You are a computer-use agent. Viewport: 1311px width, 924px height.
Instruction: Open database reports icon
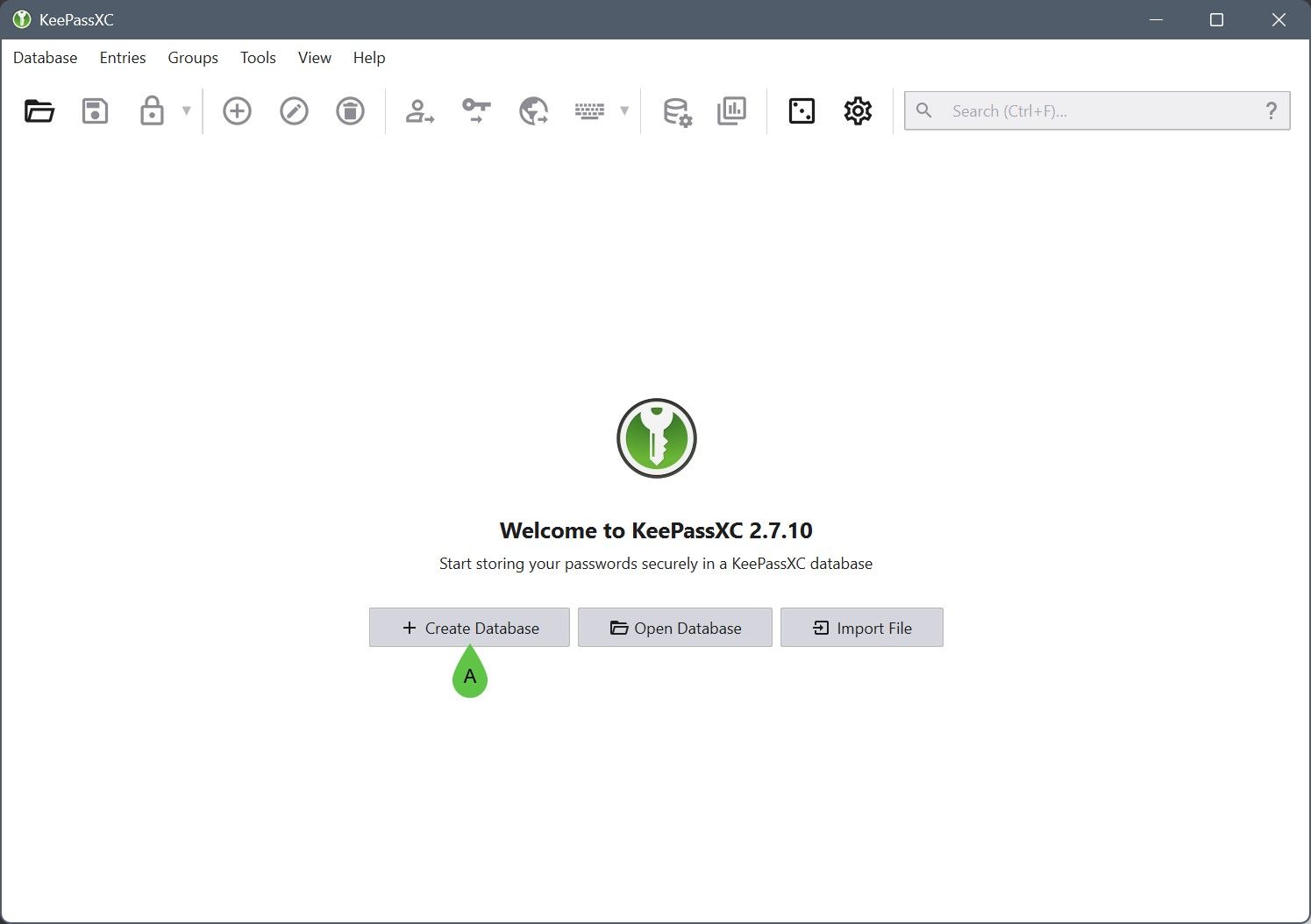pyautogui.click(x=731, y=111)
